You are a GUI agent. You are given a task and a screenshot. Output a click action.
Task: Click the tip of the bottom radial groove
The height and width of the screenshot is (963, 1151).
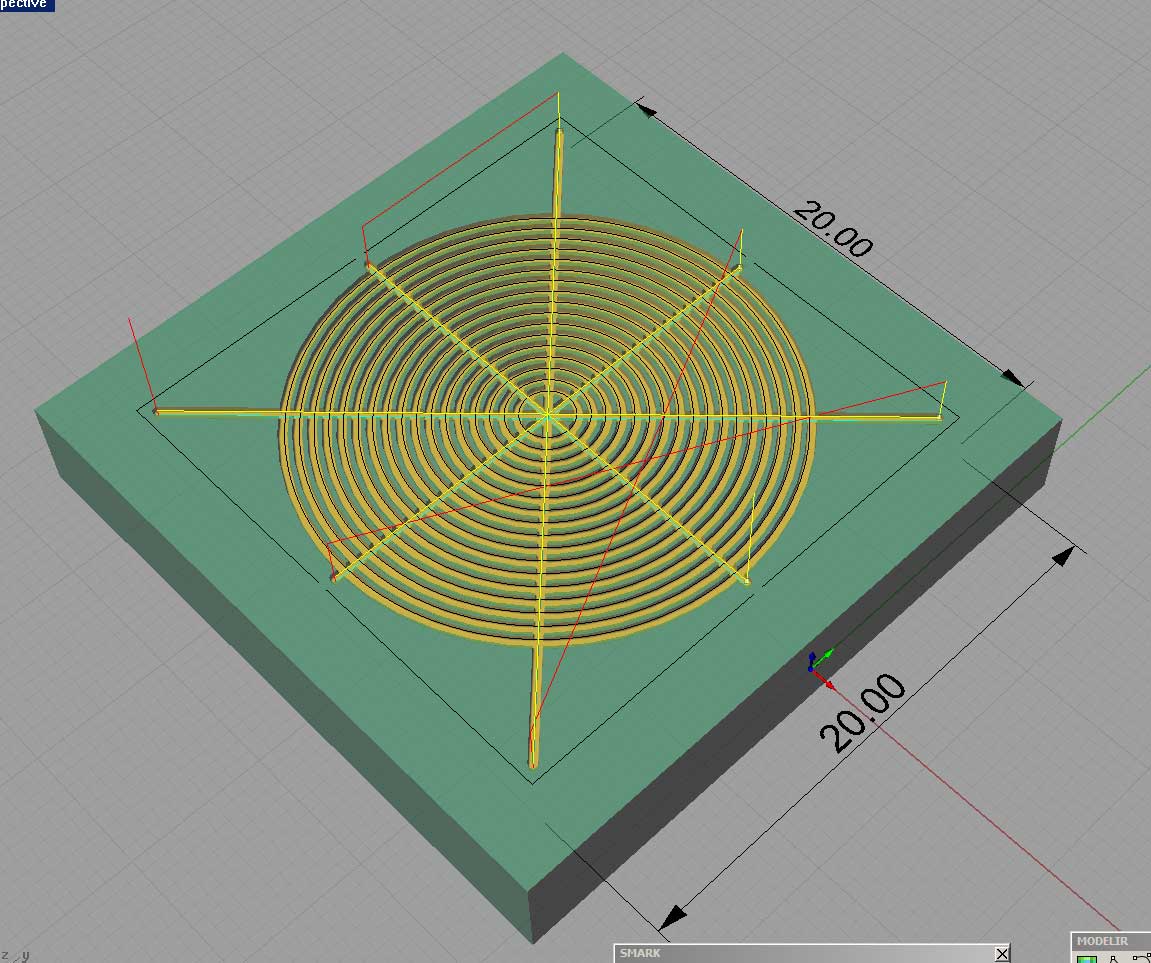tap(533, 764)
